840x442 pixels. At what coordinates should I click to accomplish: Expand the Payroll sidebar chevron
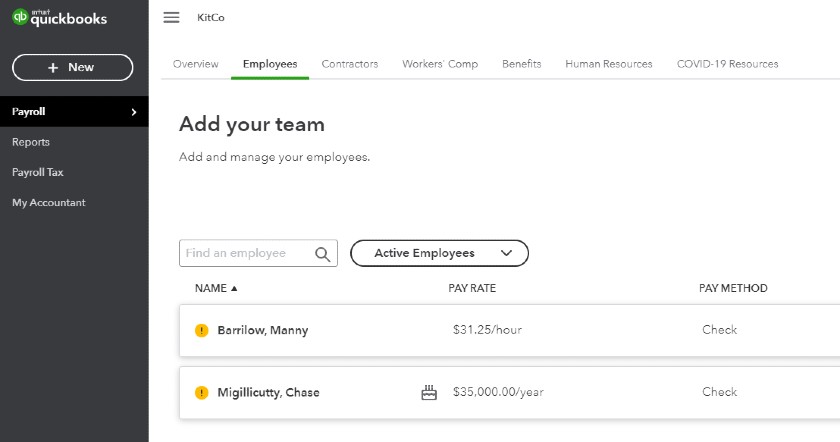pyautogui.click(x=134, y=112)
